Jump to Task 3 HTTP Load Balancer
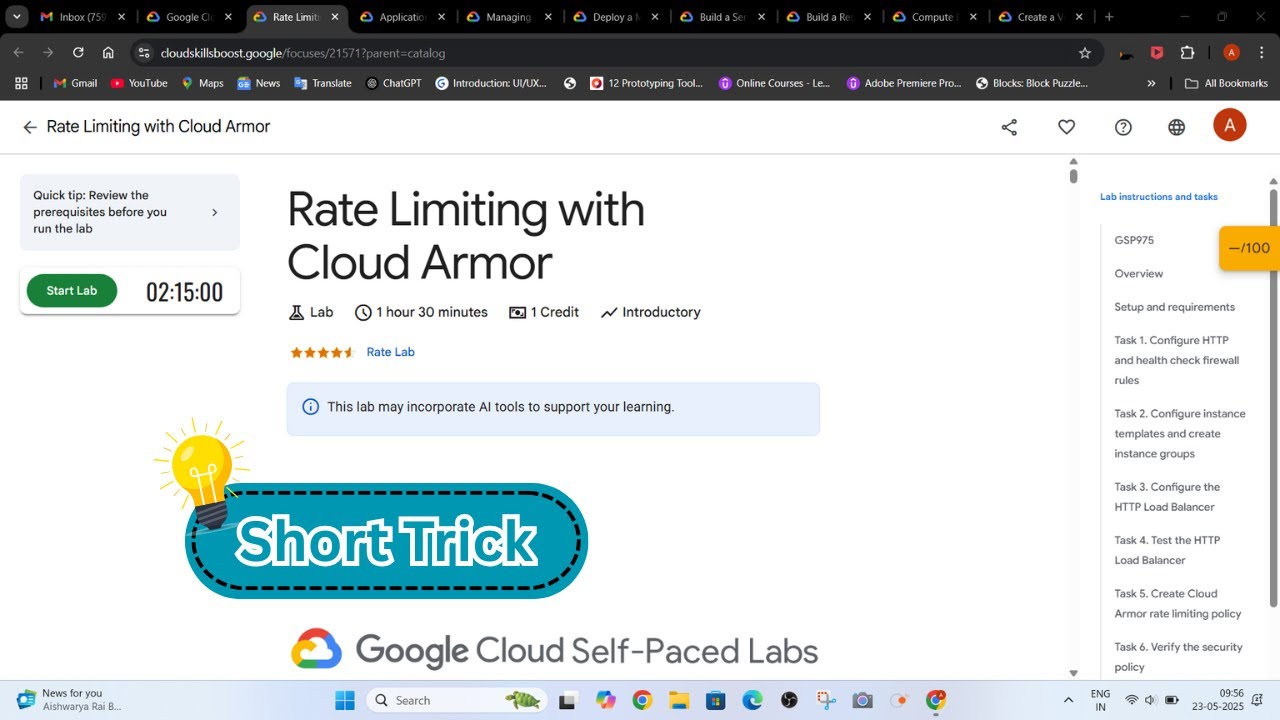Screen dimensions: 1280x720 click(1165, 497)
